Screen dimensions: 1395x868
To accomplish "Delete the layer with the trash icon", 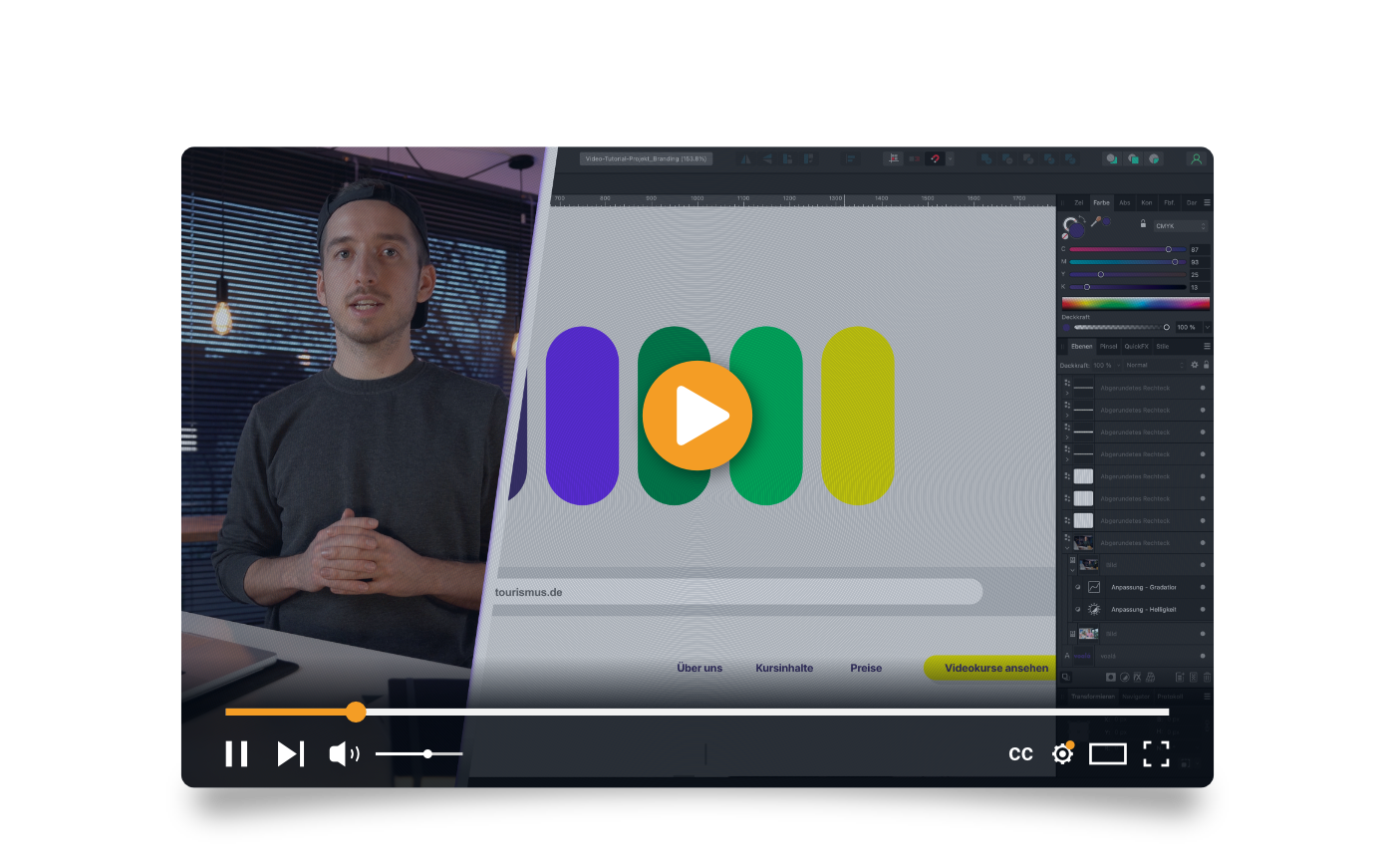I will pos(1207,677).
